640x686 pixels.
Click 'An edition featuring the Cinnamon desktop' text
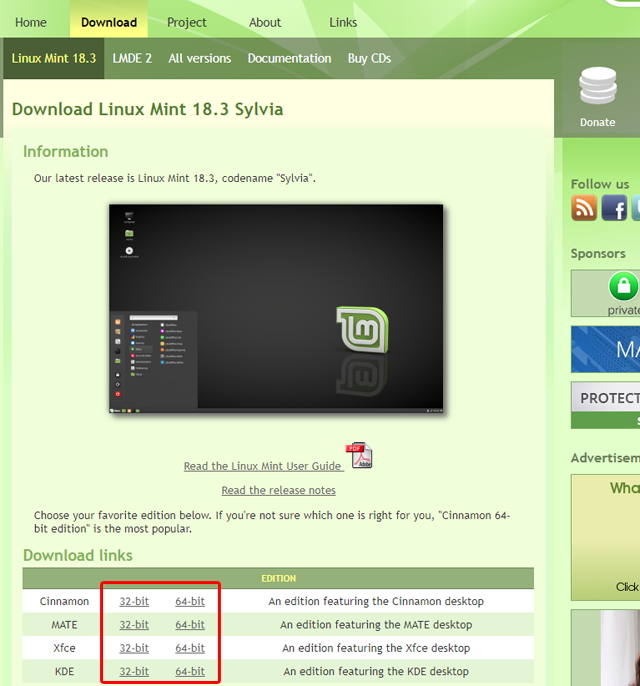point(376,601)
